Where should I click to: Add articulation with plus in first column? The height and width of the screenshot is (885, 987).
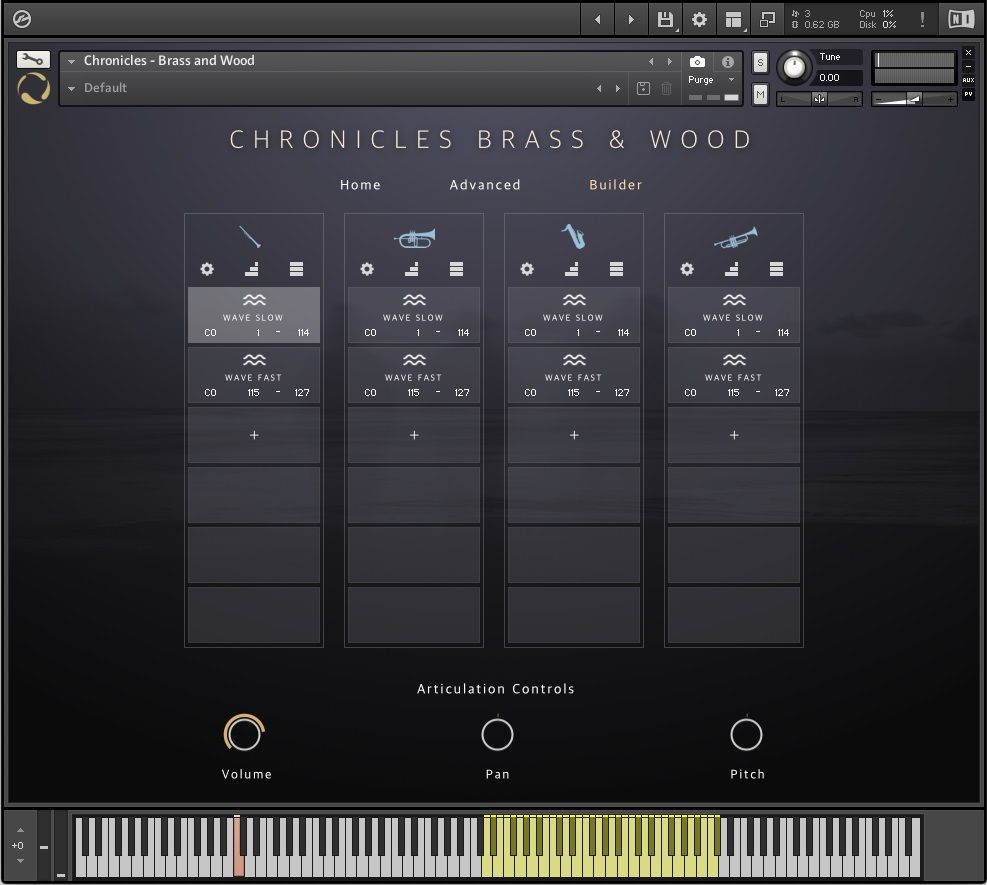[x=254, y=435]
